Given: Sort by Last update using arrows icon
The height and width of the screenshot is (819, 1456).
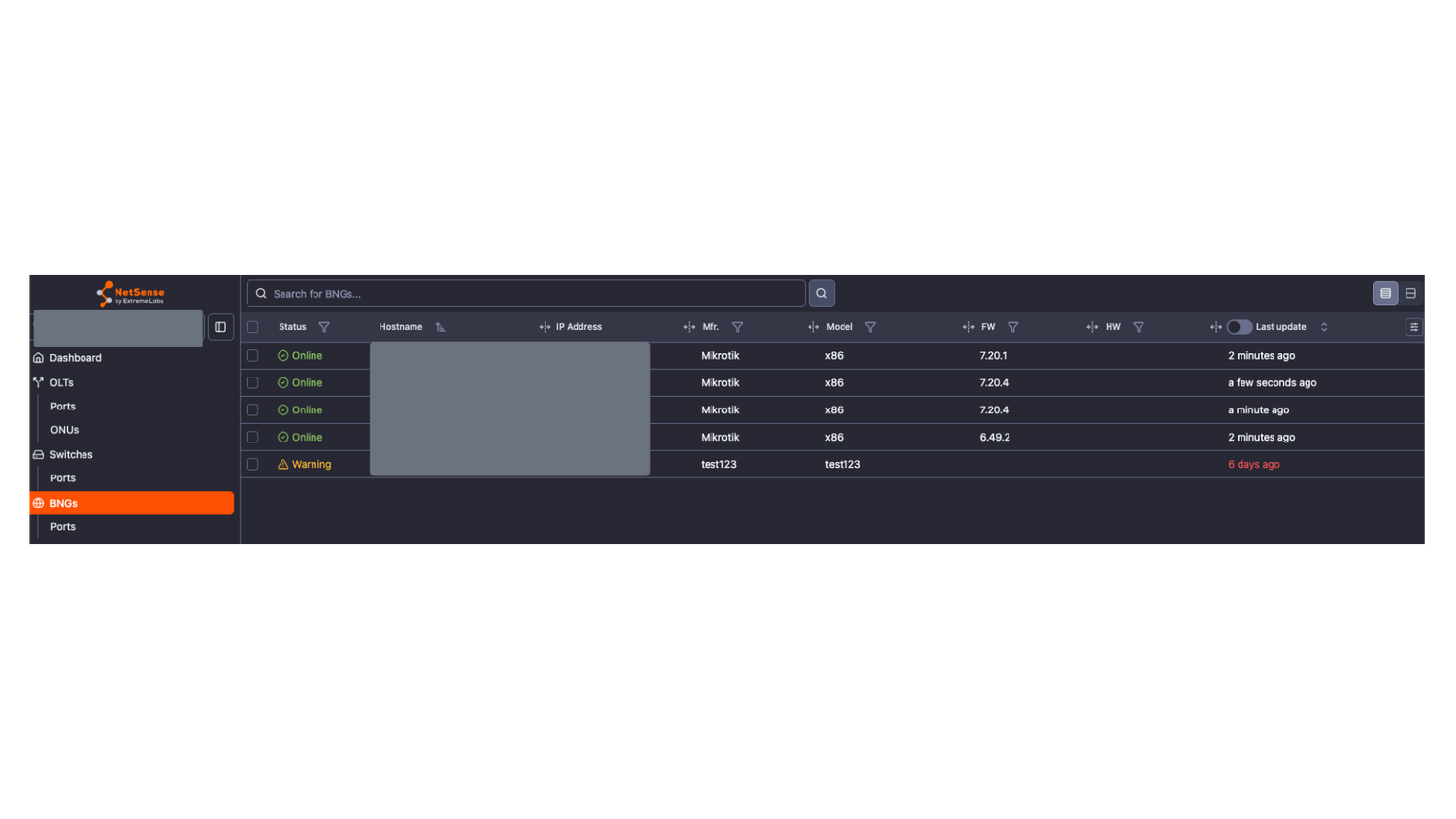Looking at the screenshot, I should tap(1323, 327).
